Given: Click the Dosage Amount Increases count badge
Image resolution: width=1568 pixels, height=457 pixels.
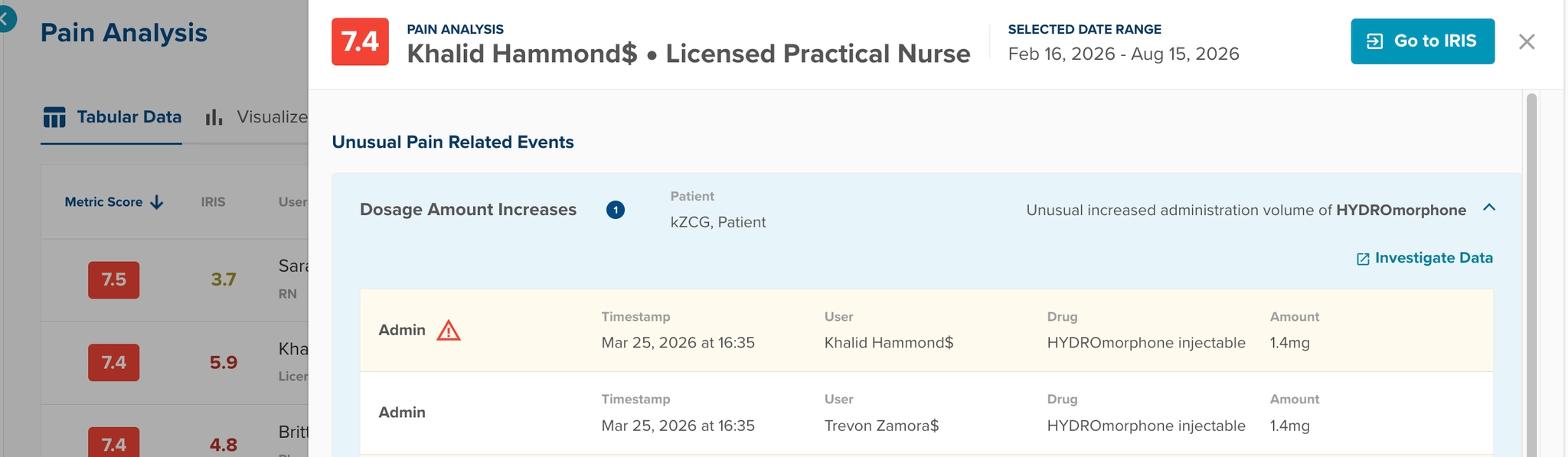Looking at the screenshot, I should pos(616,210).
